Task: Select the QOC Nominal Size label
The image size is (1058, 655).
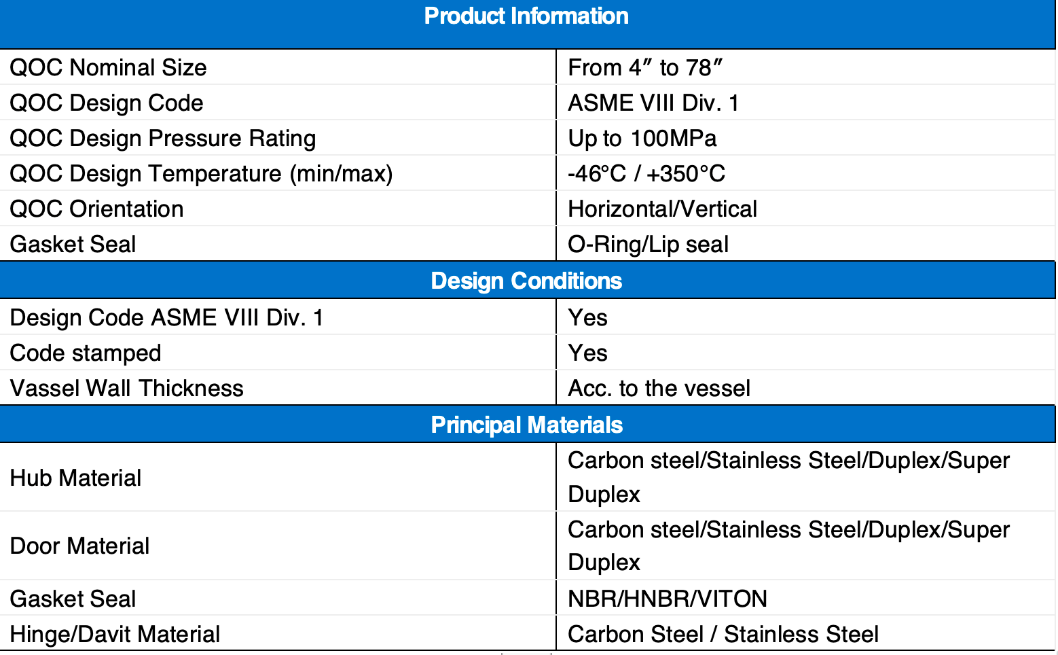Action: pyautogui.click(x=108, y=67)
